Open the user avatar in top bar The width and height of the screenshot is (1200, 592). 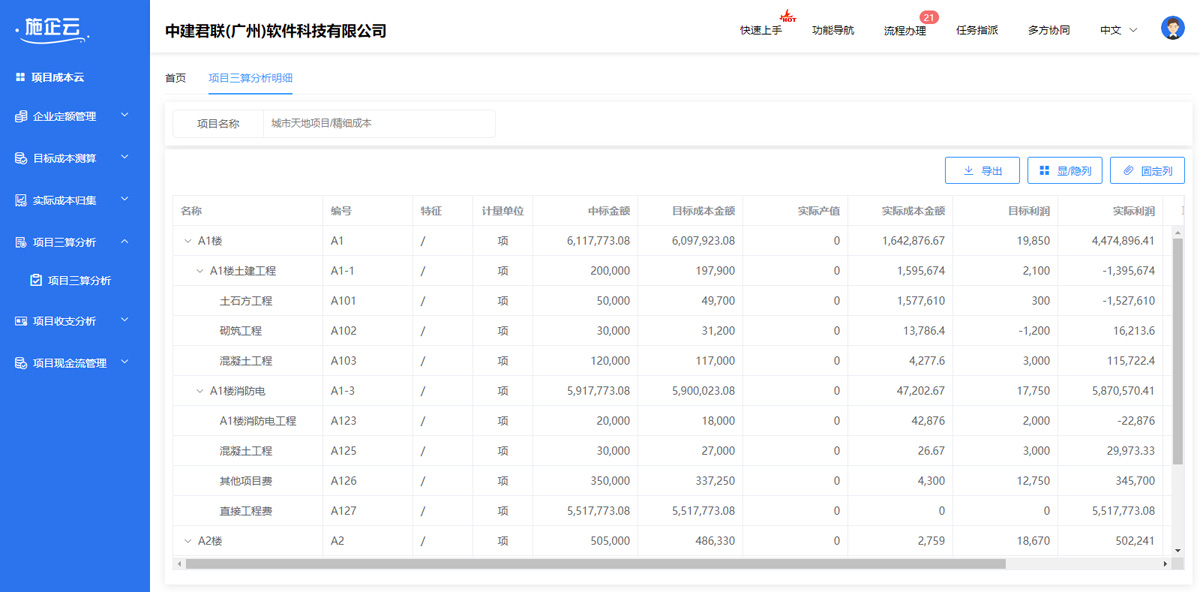tap(1172, 29)
